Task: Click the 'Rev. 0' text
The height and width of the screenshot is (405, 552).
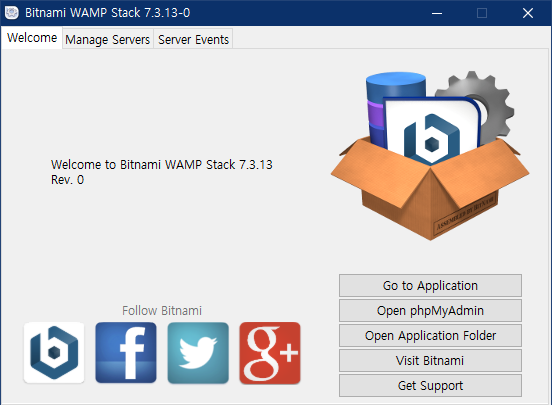Action: (67, 180)
